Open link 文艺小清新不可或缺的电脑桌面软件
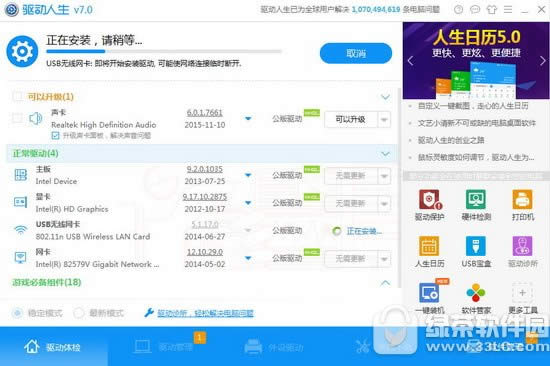The width and height of the screenshot is (550, 366). [476, 123]
